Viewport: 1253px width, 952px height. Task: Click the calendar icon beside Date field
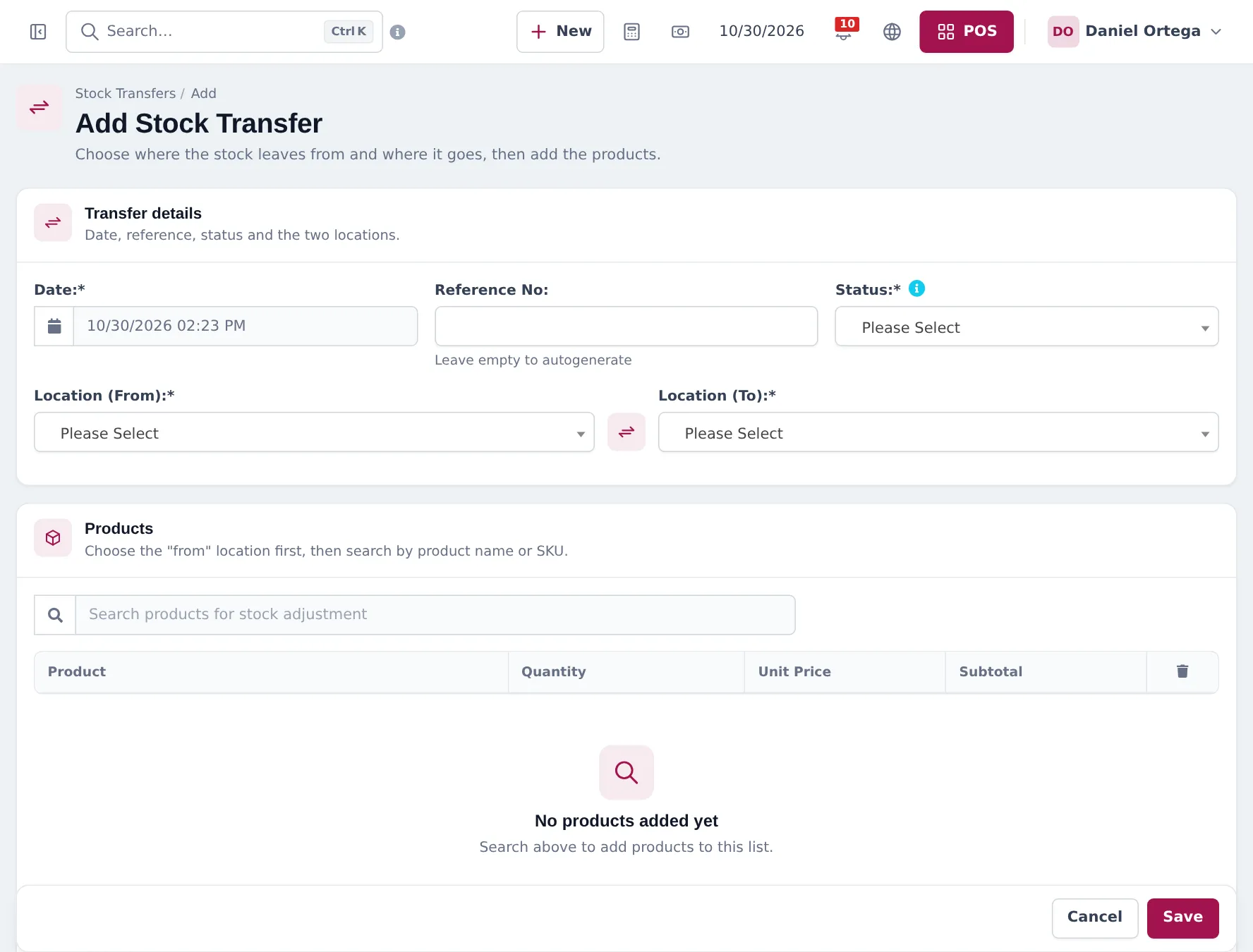click(54, 326)
